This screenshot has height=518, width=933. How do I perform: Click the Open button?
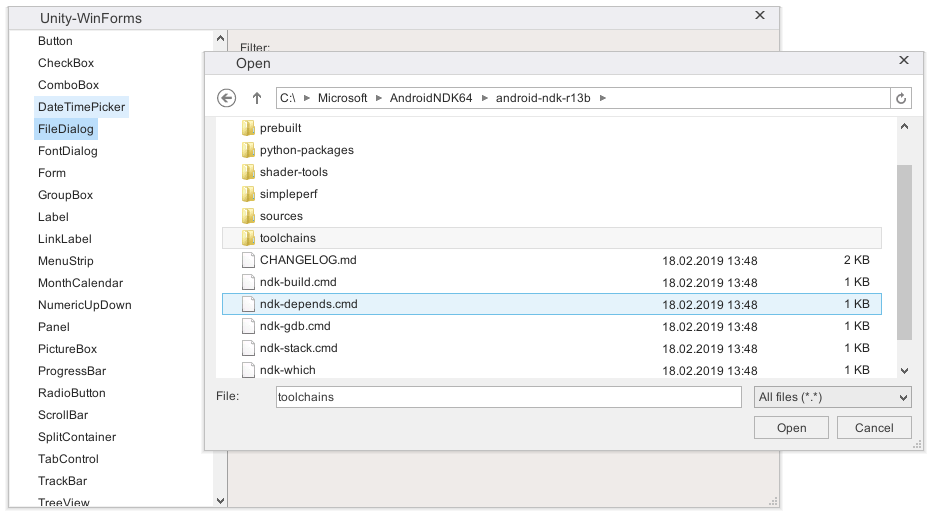[x=791, y=428]
